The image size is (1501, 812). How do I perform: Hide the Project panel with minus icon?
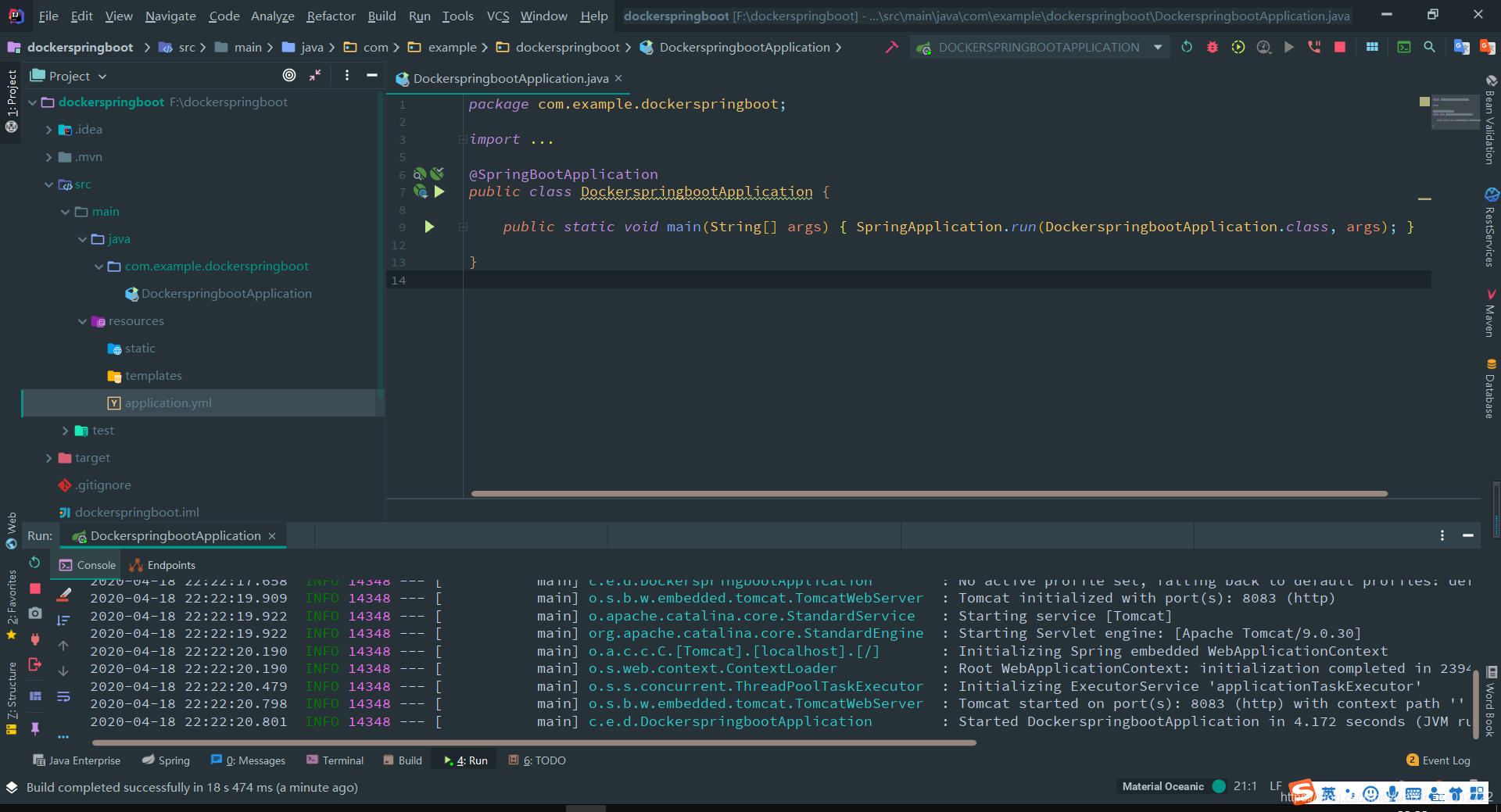(372, 75)
